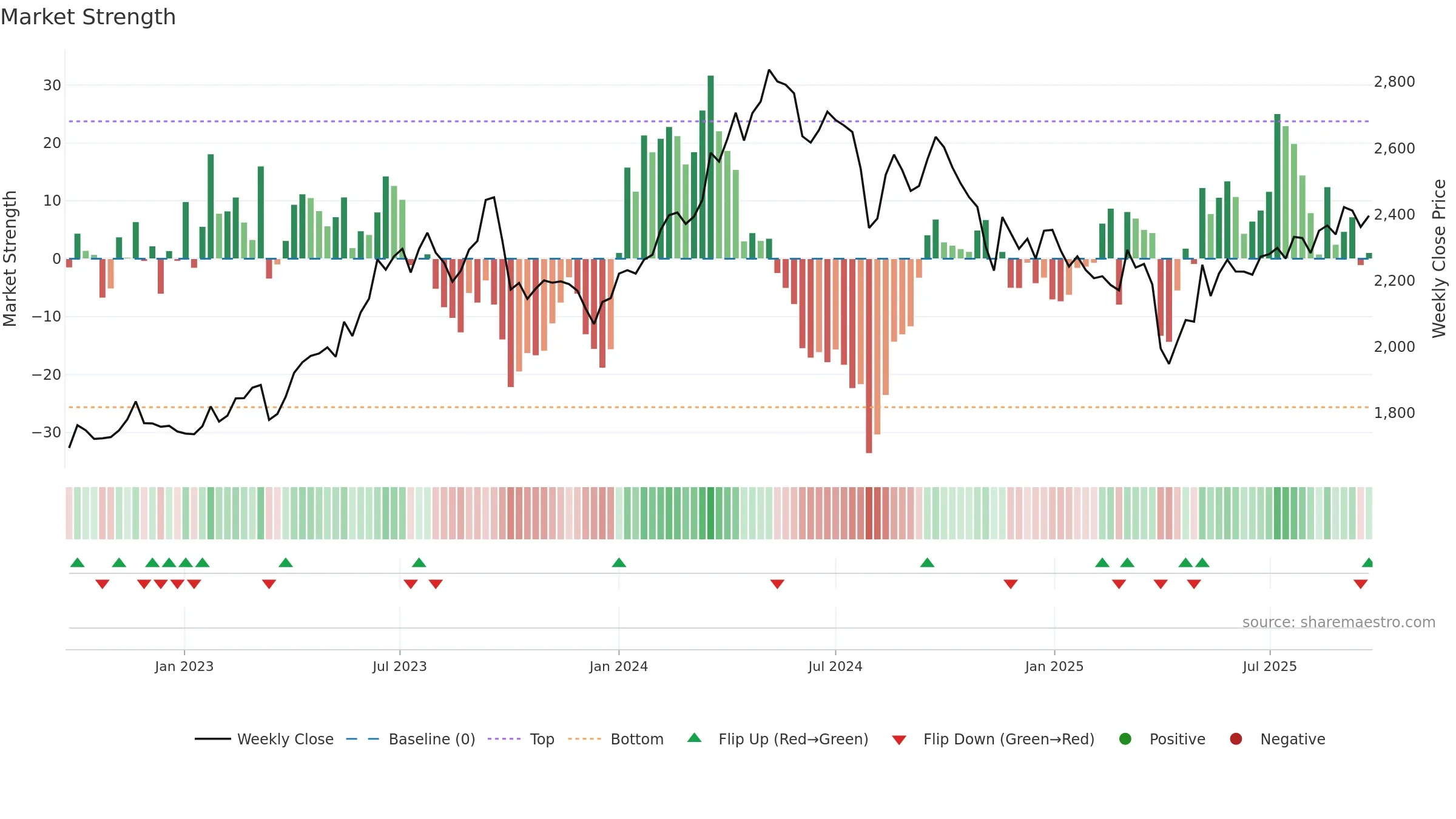This screenshot has width=1456, height=819.
Task: Toggle the Negative legend entry
Action: point(1277,739)
